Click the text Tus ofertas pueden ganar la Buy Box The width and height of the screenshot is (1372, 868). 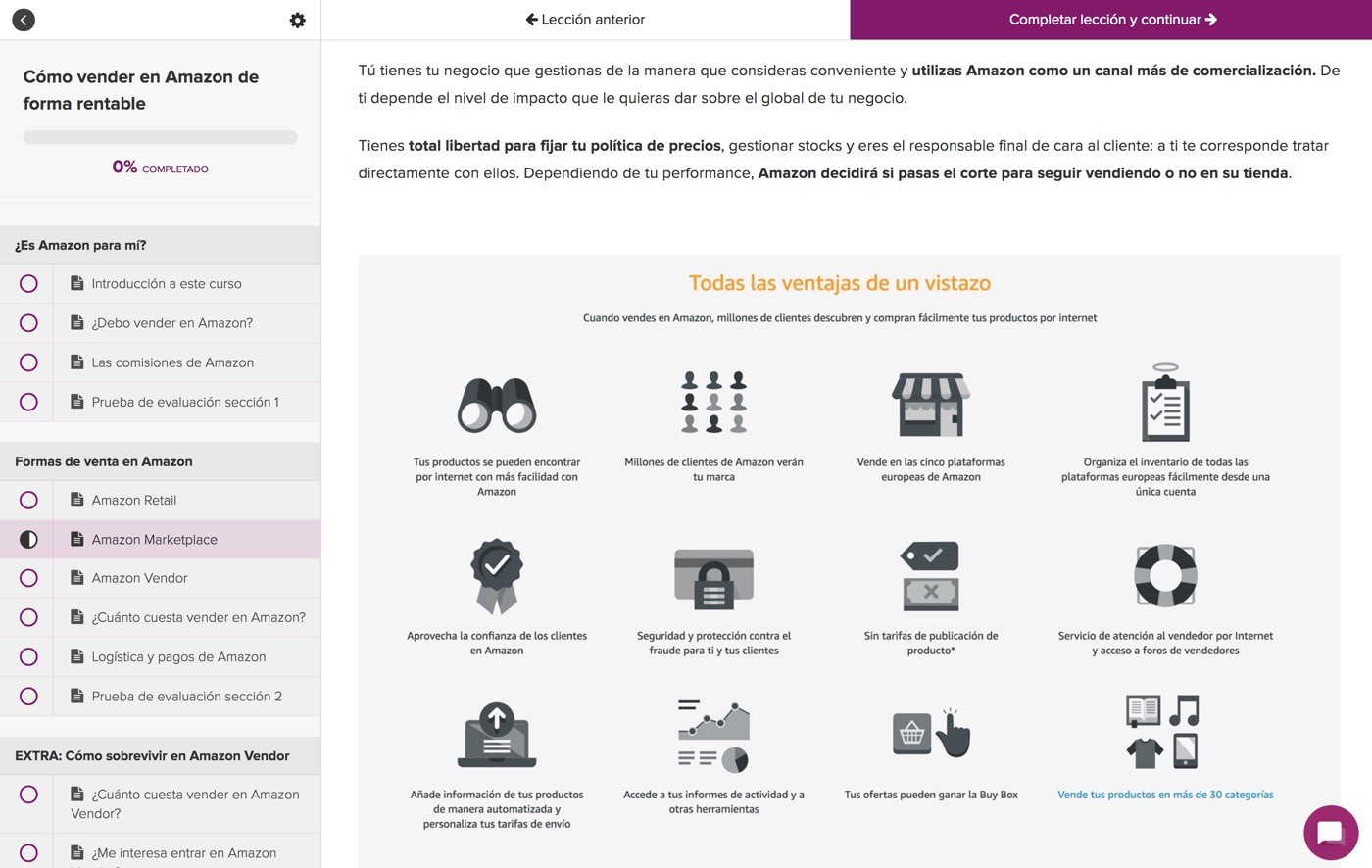coord(931,795)
